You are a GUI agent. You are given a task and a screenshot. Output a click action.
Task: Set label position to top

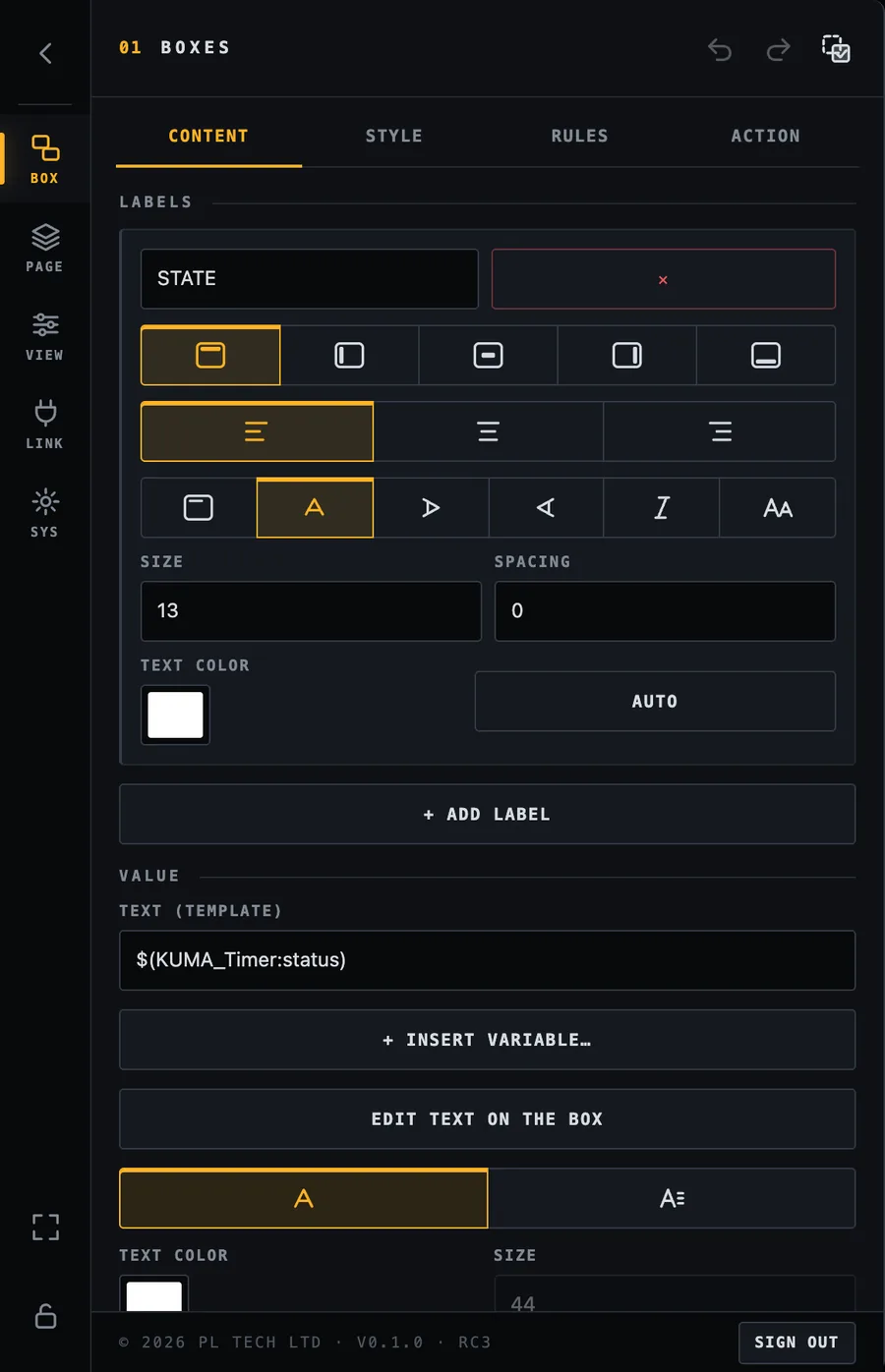pyautogui.click(x=210, y=355)
